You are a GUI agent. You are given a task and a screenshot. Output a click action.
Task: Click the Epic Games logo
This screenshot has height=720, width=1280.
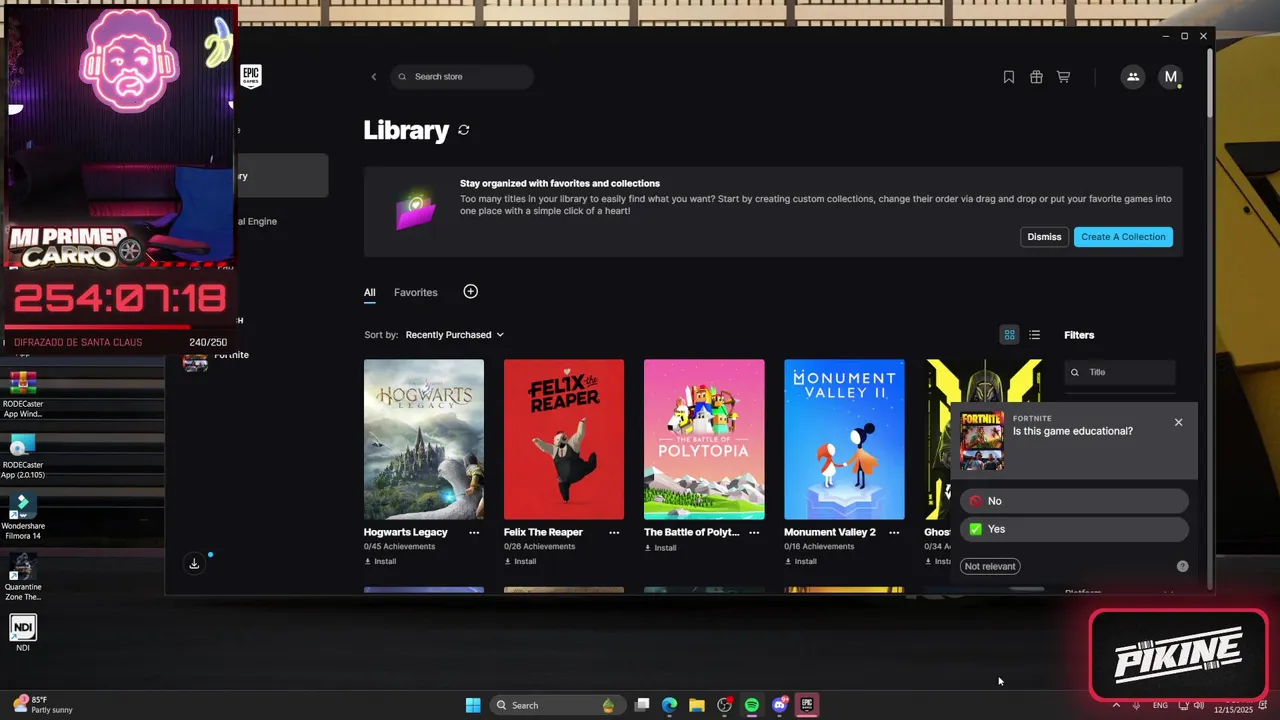tap(251, 77)
